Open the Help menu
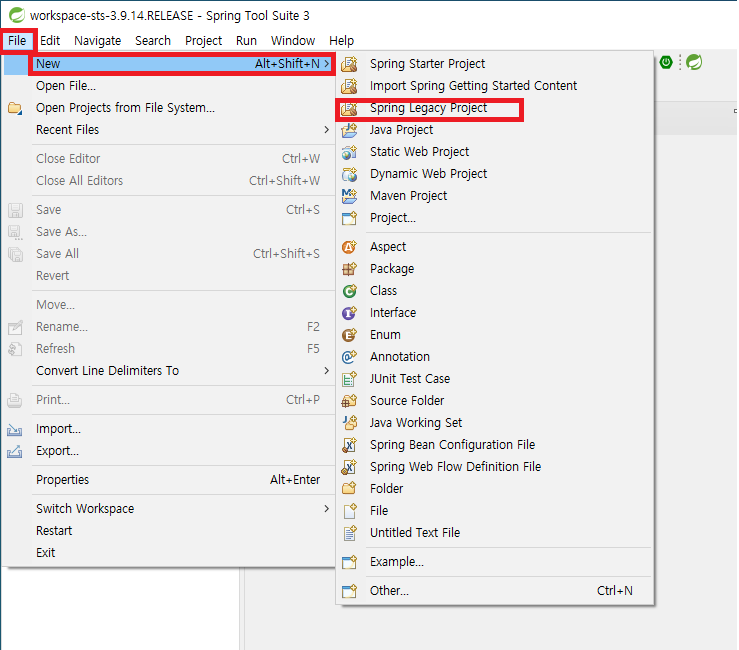 pos(342,41)
